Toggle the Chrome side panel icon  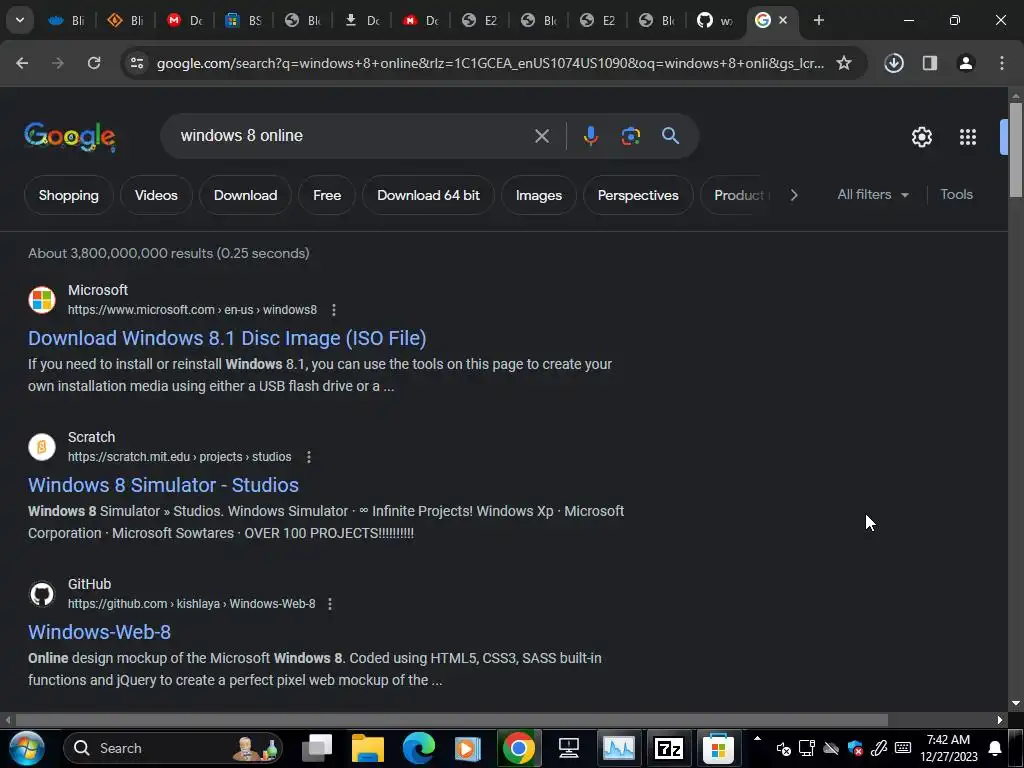click(x=929, y=63)
